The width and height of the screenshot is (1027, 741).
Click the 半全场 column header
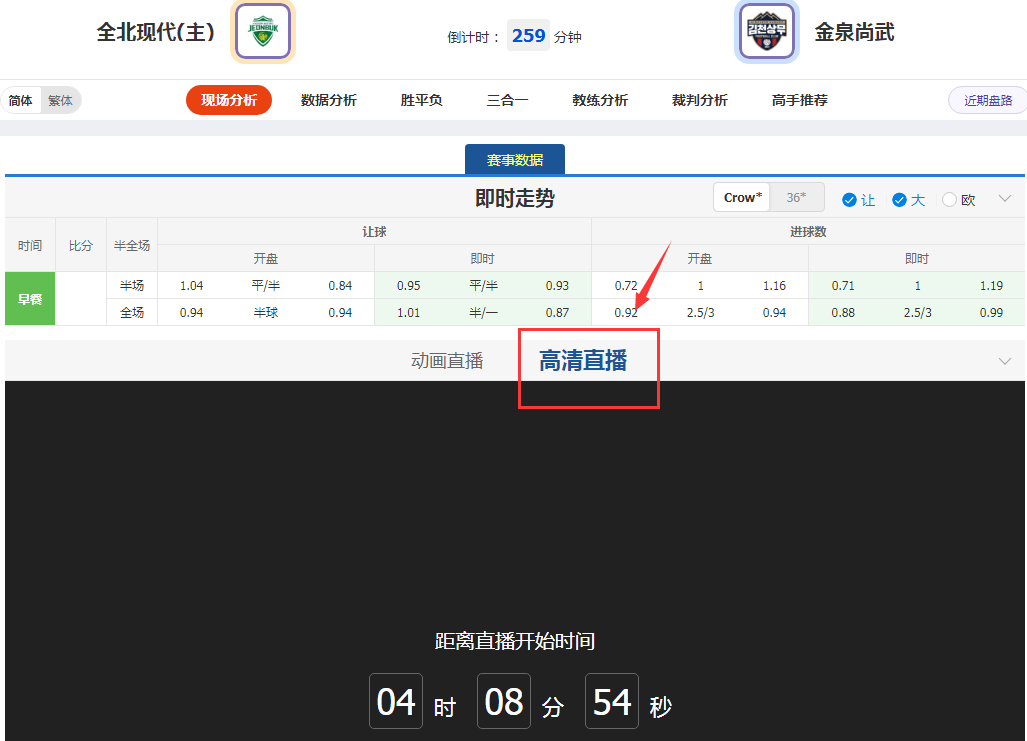tap(132, 246)
